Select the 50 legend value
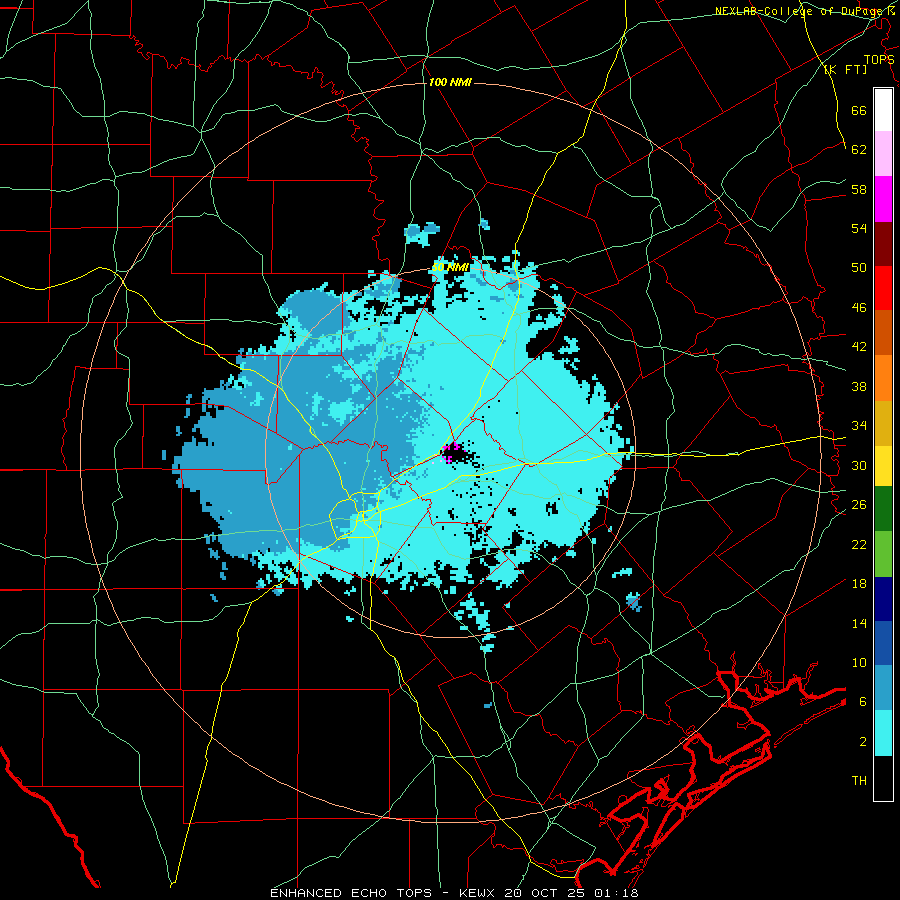900x900 pixels. [x=859, y=268]
